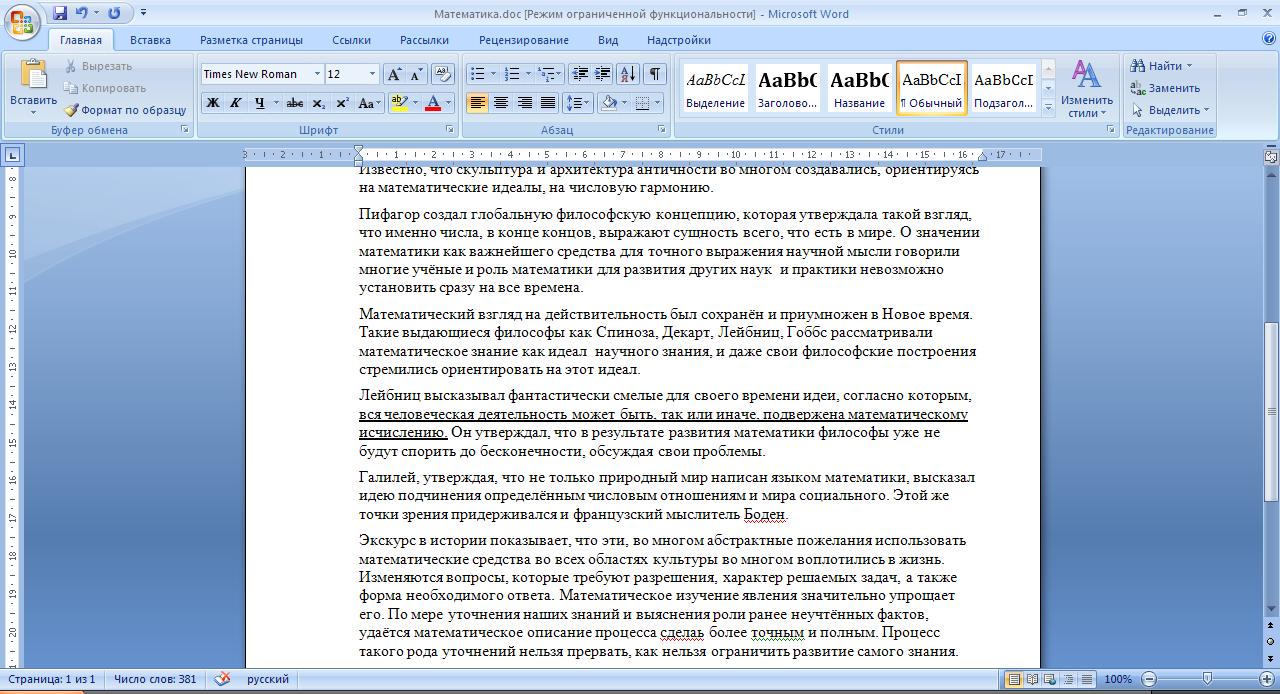
Task: Toggle subscript formatting
Action: pos(318,103)
